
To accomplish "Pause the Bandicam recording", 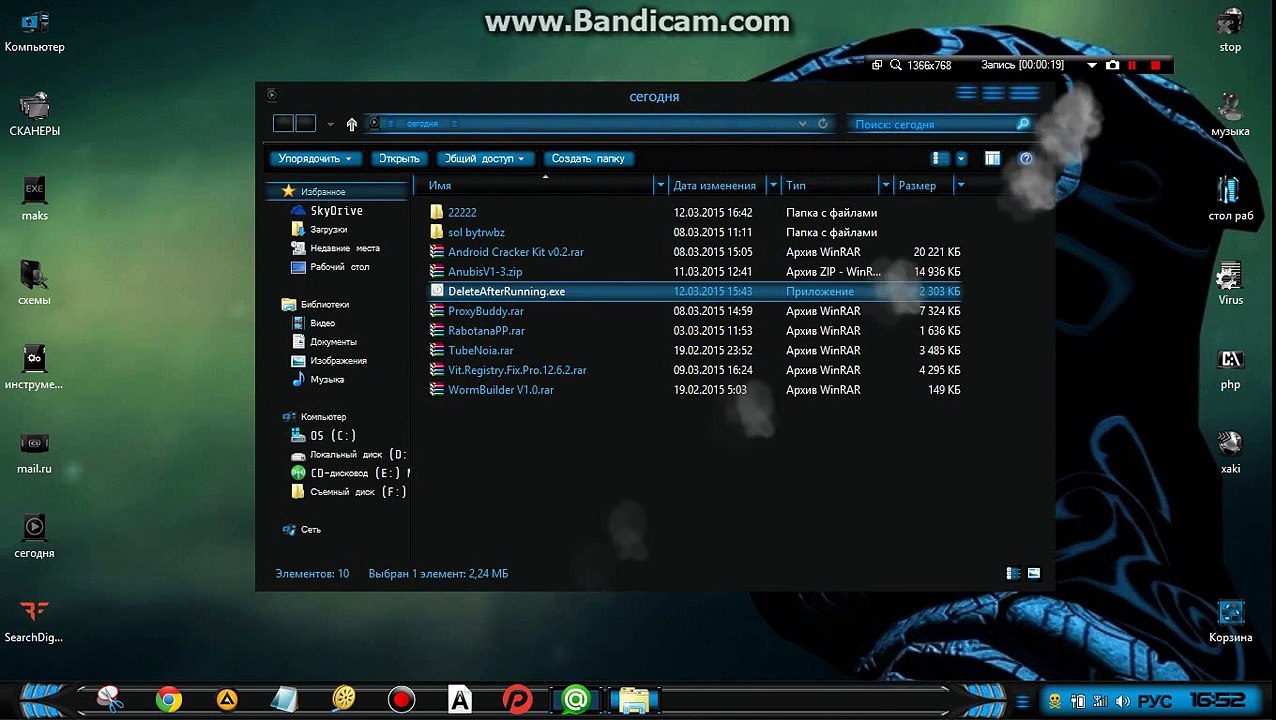I will (x=1133, y=65).
